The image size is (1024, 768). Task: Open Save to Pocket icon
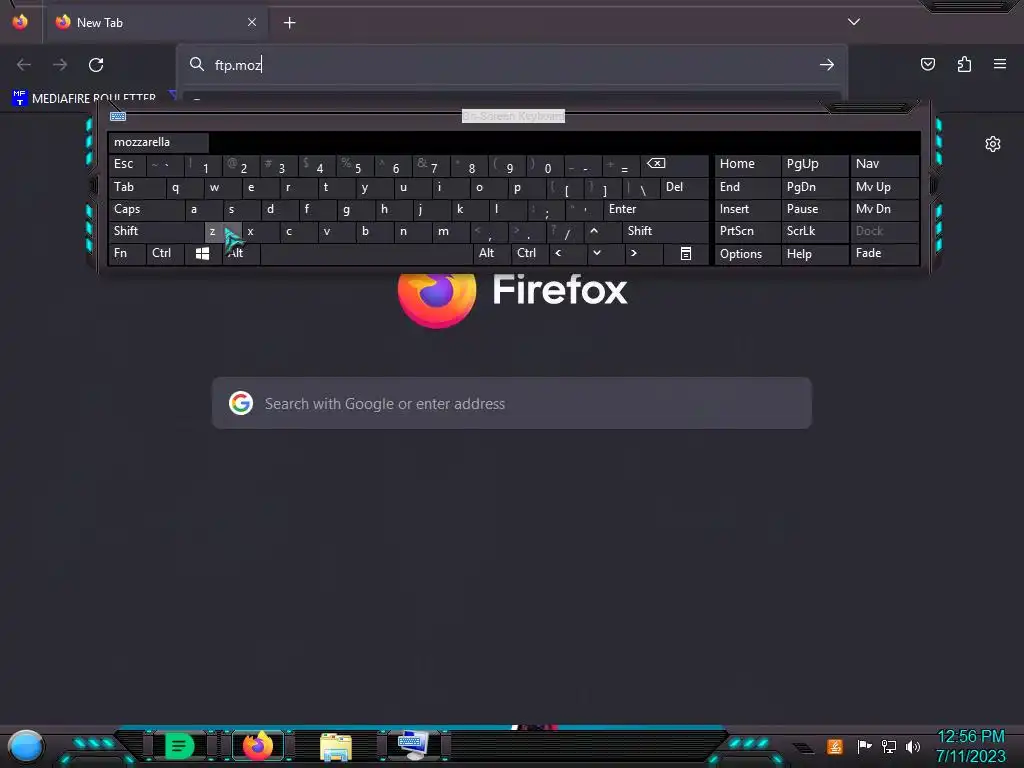coord(927,64)
